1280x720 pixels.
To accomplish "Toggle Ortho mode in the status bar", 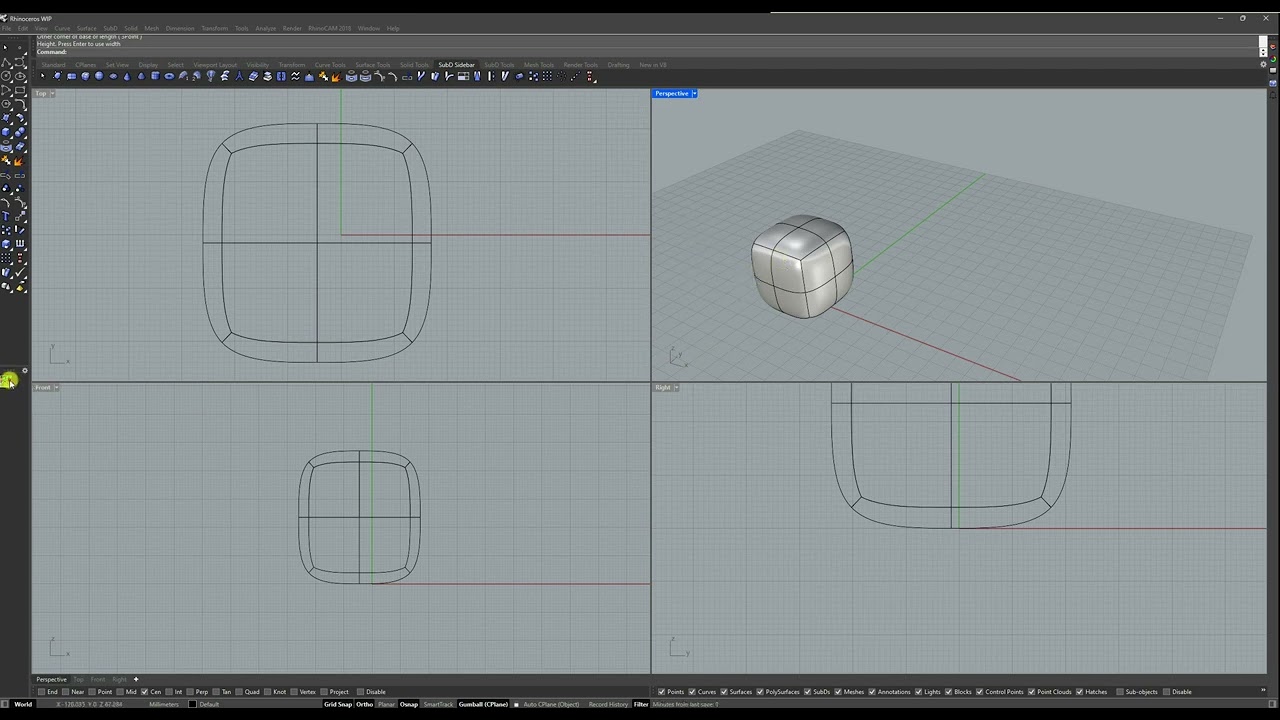I will click(364, 704).
